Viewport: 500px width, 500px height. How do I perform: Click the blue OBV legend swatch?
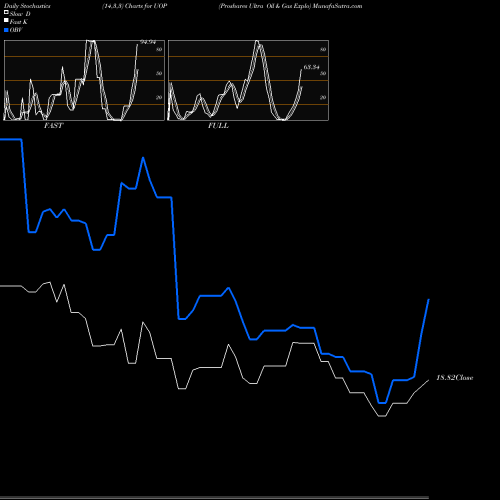point(6,30)
